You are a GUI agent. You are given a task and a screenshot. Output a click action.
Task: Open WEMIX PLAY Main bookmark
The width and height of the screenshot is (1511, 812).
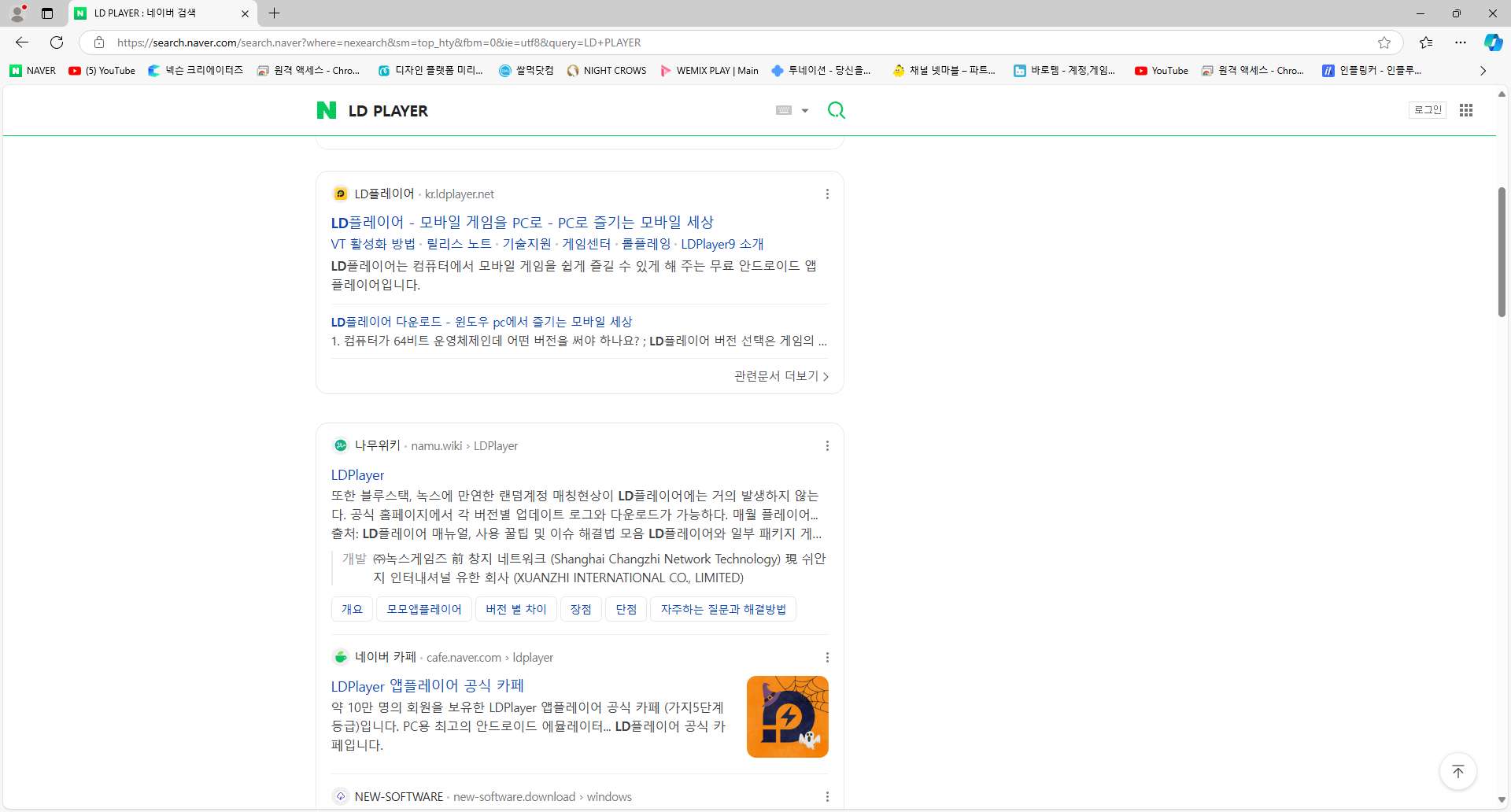point(709,71)
